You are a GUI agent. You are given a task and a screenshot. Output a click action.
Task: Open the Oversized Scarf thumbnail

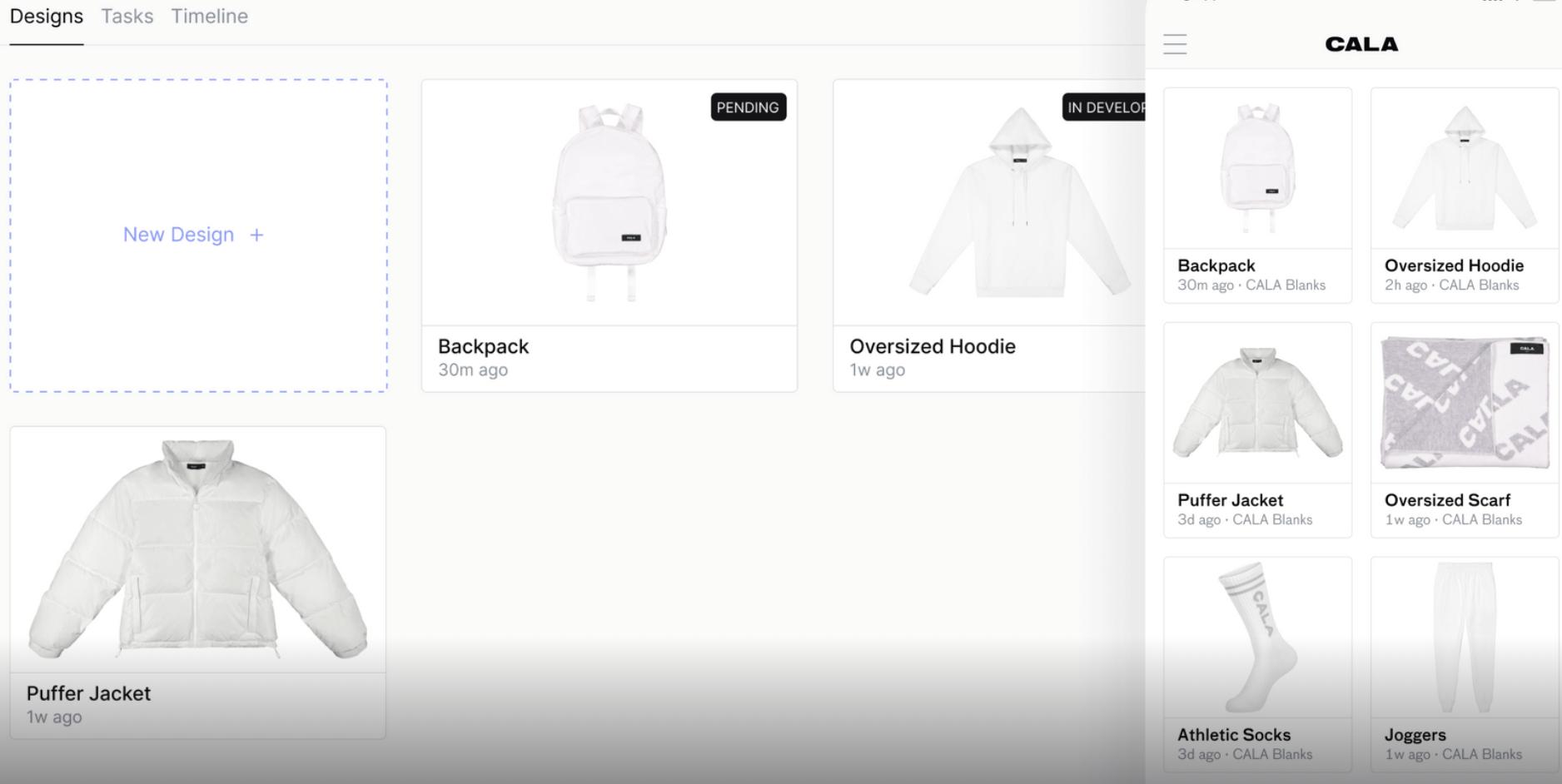(x=1465, y=403)
